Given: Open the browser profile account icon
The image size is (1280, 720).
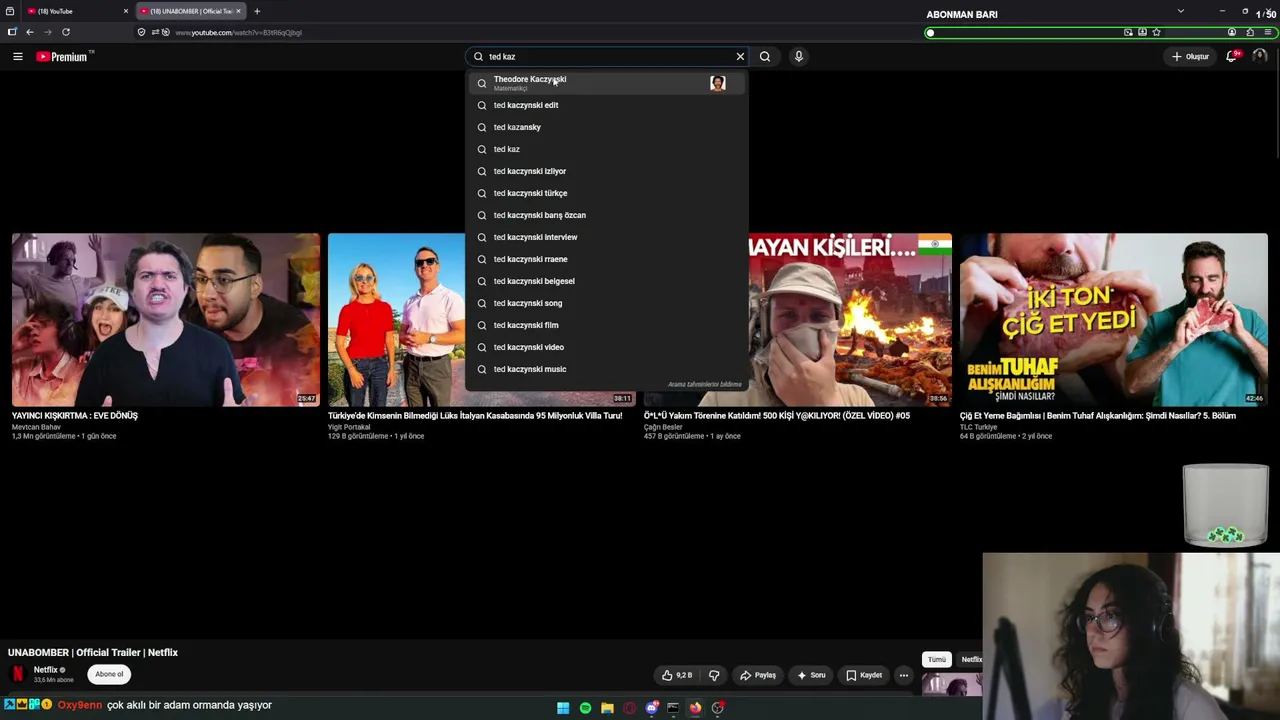Looking at the screenshot, I should coord(1232,32).
